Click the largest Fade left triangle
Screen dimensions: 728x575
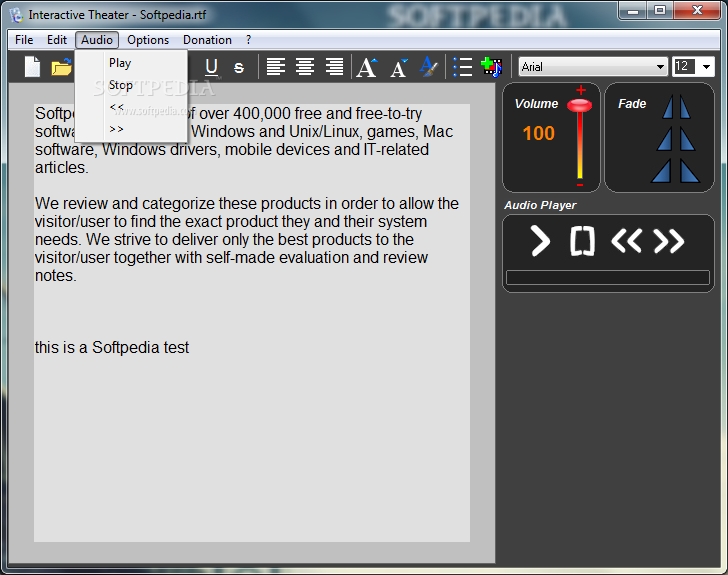pyautogui.click(x=663, y=170)
